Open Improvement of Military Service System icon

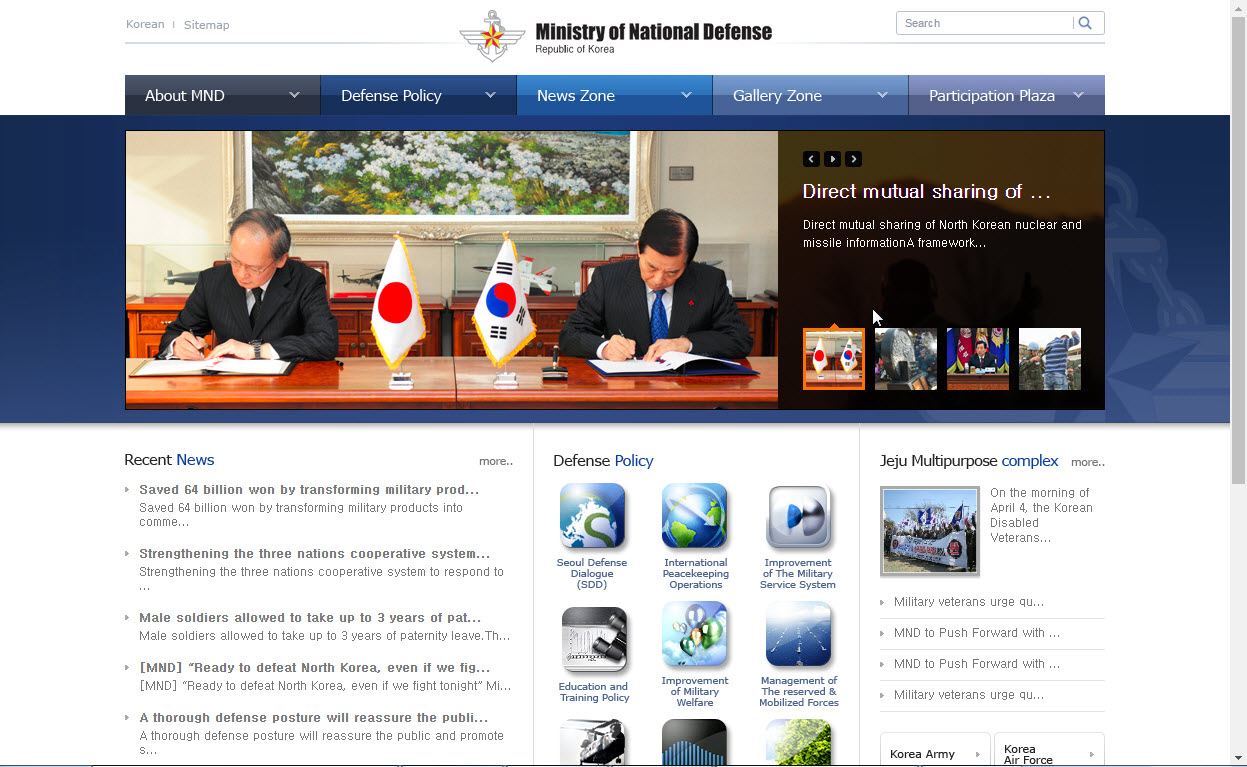point(797,516)
